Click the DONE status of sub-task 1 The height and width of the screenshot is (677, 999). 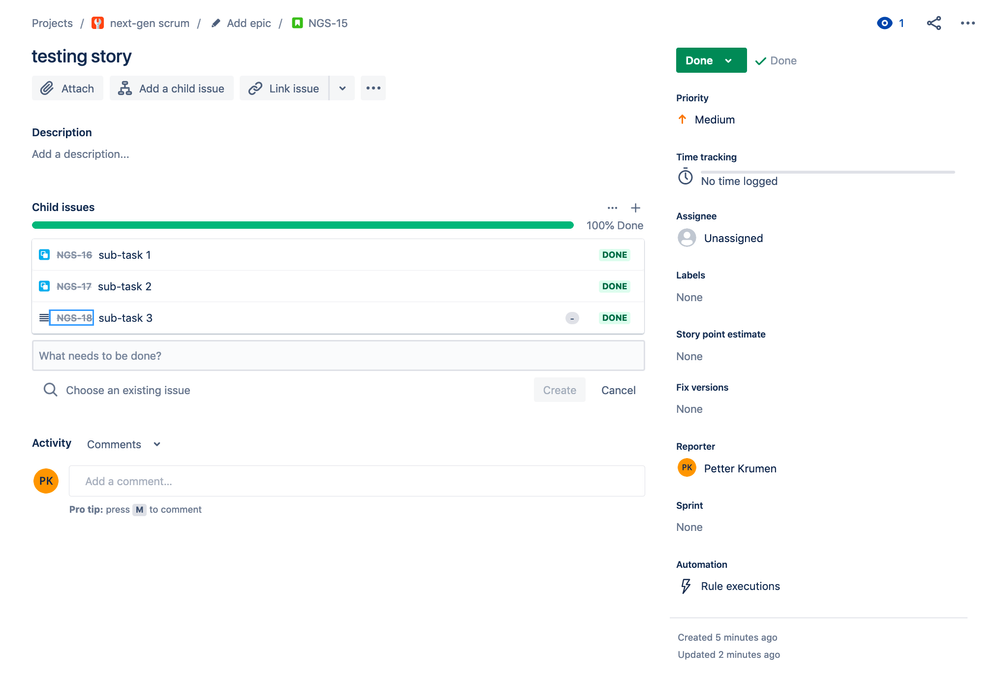coord(615,255)
